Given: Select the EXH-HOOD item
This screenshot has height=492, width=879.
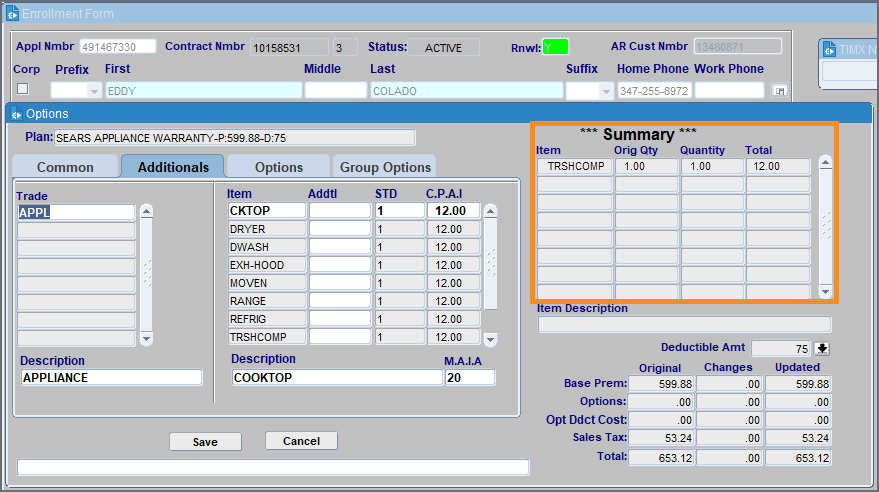Looking at the screenshot, I should (x=267, y=264).
